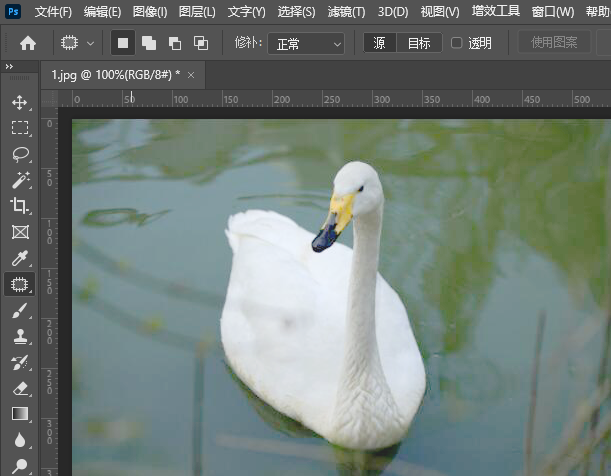
Task: Open the 选择(S) menu
Action: 297,12
